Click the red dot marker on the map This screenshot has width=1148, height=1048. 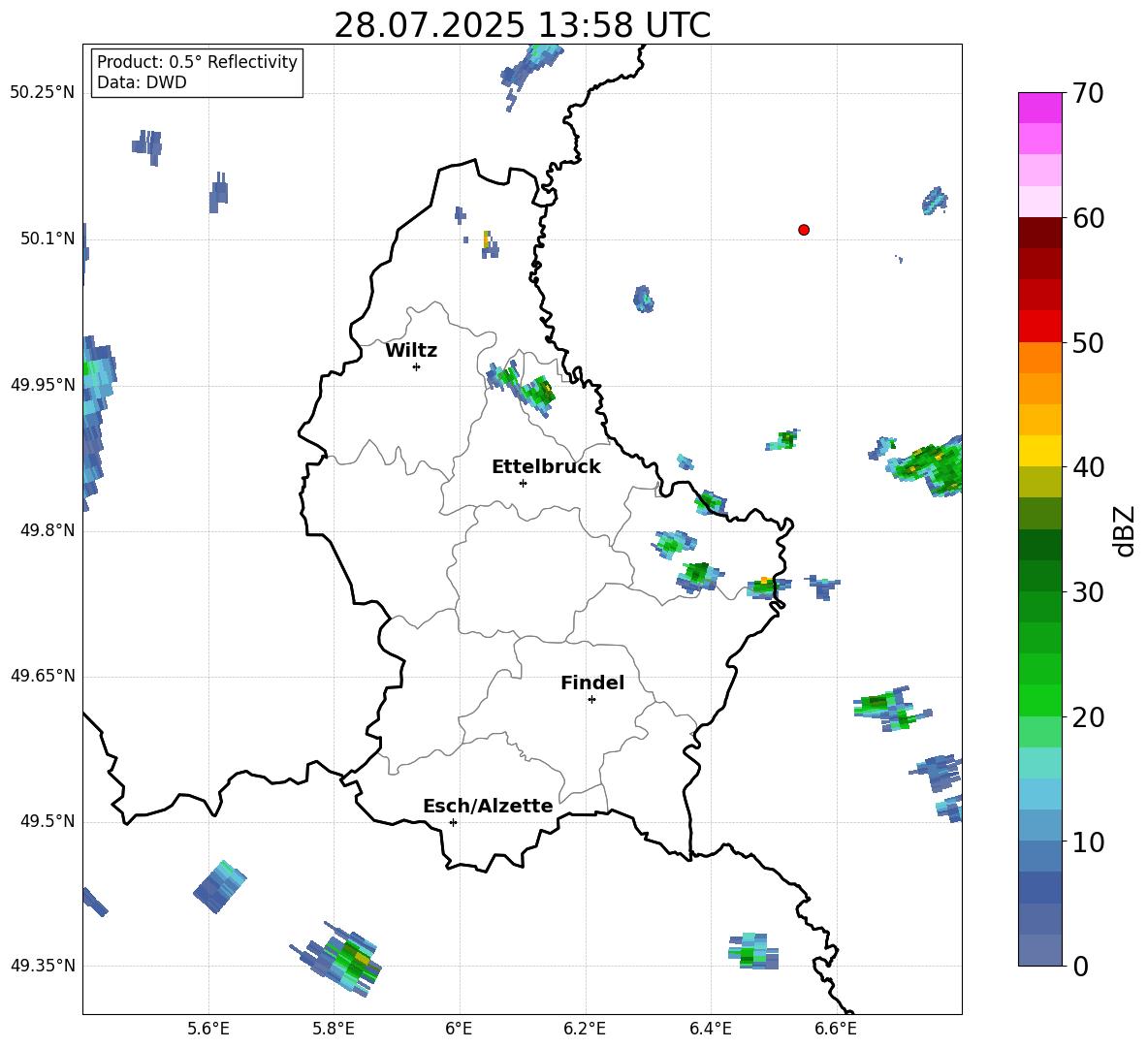click(804, 230)
